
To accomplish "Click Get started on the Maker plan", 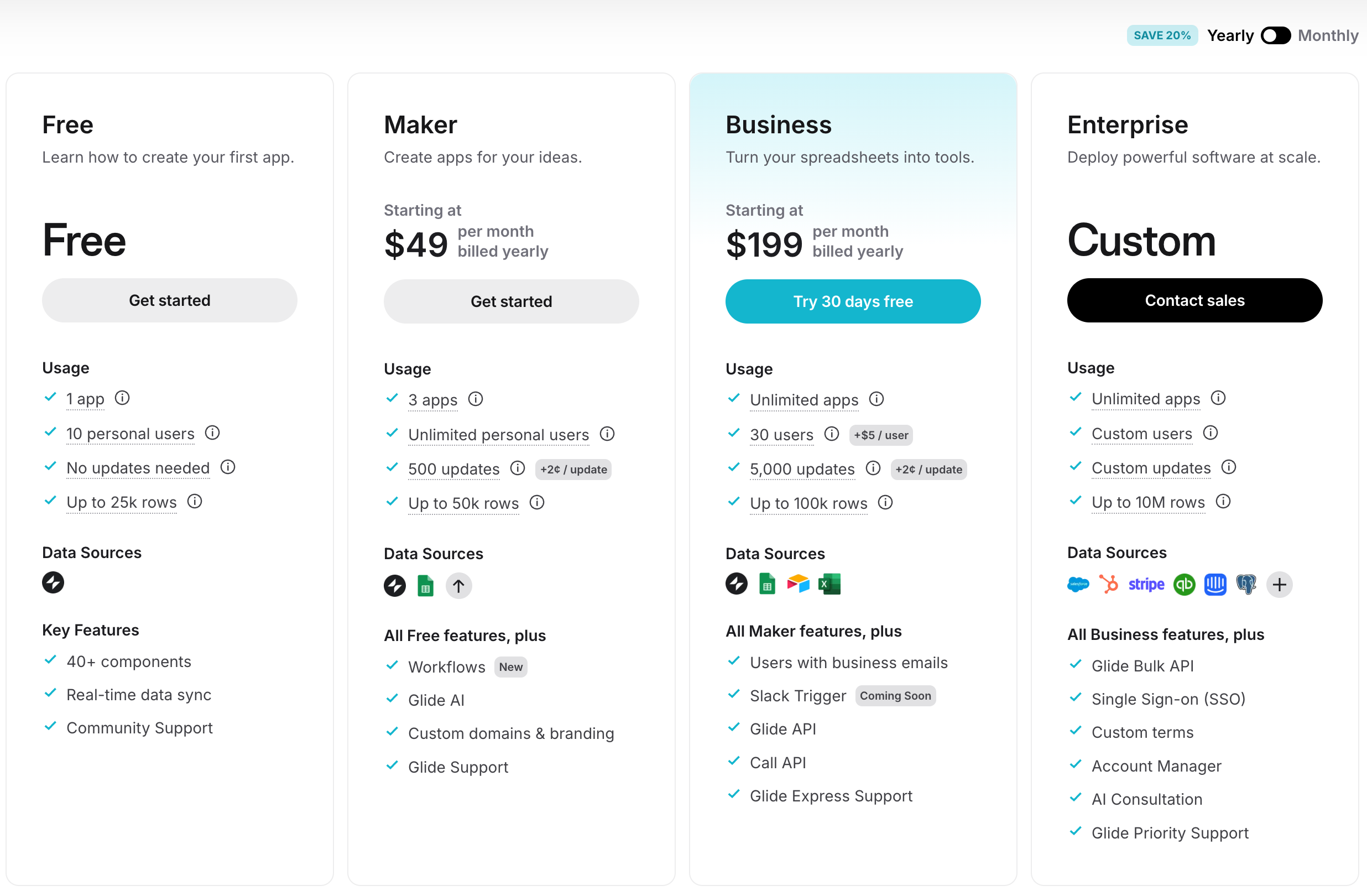I will click(x=510, y=301).
